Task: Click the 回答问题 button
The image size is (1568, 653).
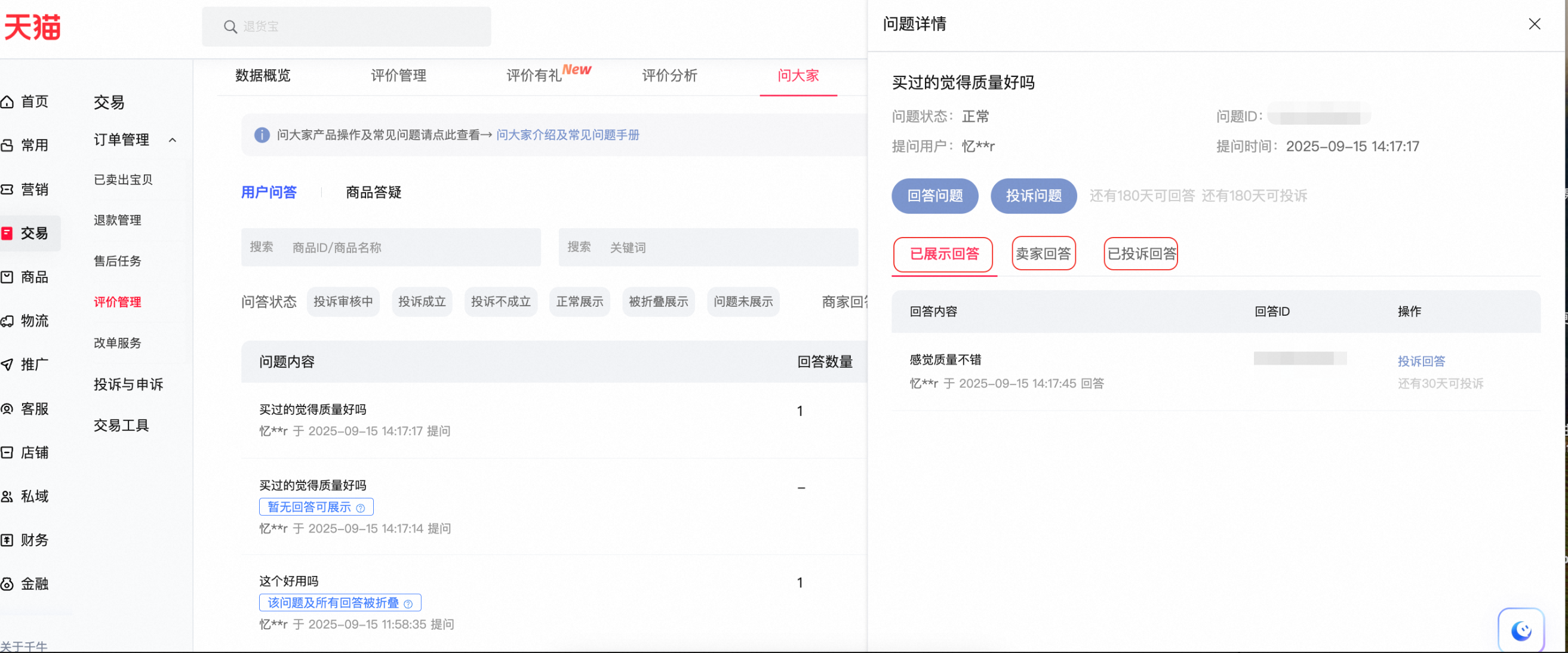Action: click(x=935, y=196)
